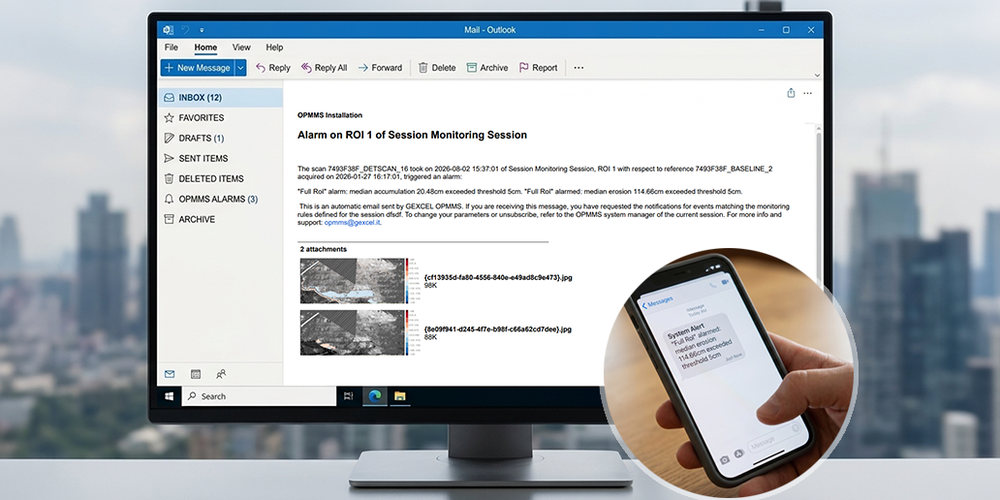Open reading pane more actions ellipsis
The image size is (1000, 500).
click(x=807, y=93)
